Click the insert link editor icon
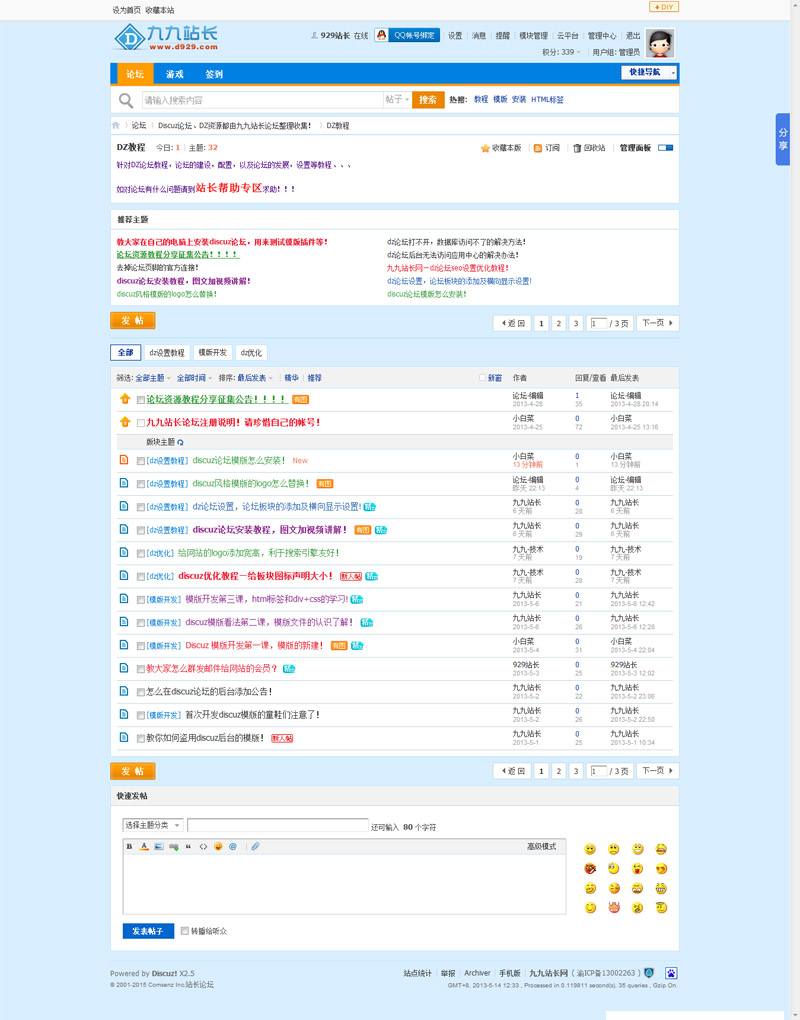Image resolution: width=800 pixels, height=1020 pixels. pos(174,846)
